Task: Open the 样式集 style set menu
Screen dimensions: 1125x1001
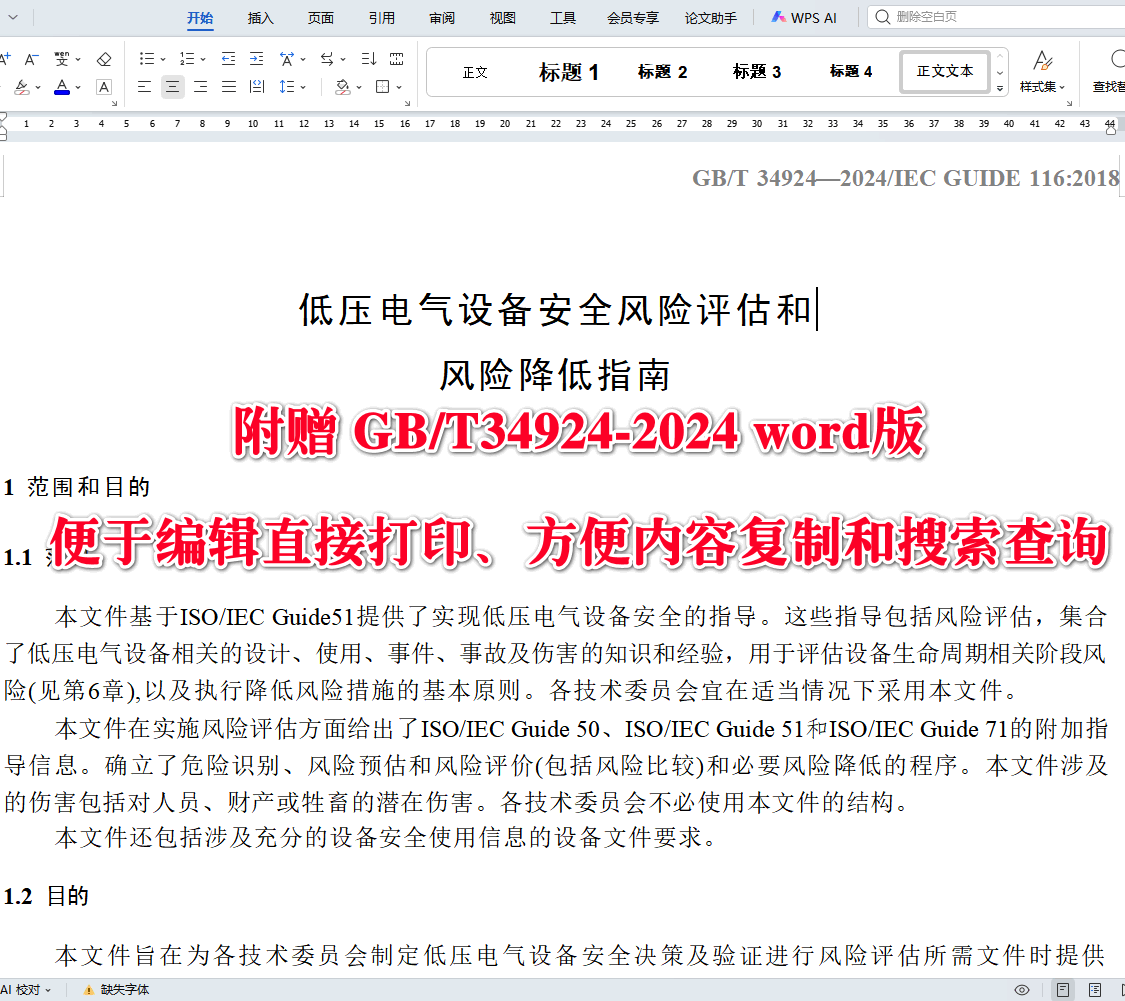Action: pyautogui.click(x=1042, y=72)
